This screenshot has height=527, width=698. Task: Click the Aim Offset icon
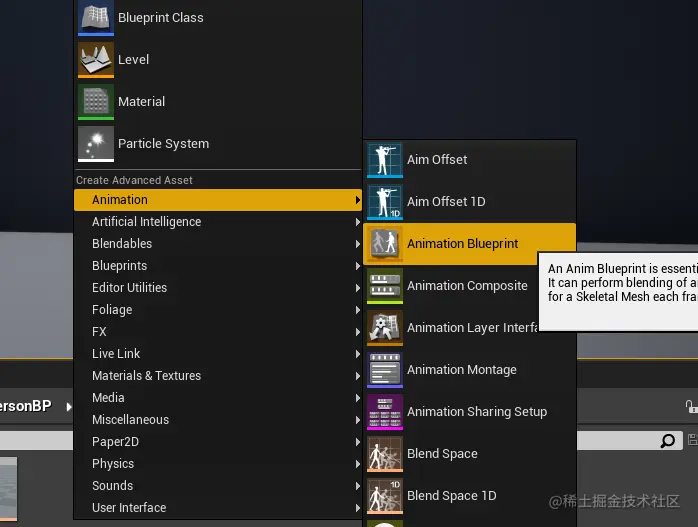coord(385,160)
